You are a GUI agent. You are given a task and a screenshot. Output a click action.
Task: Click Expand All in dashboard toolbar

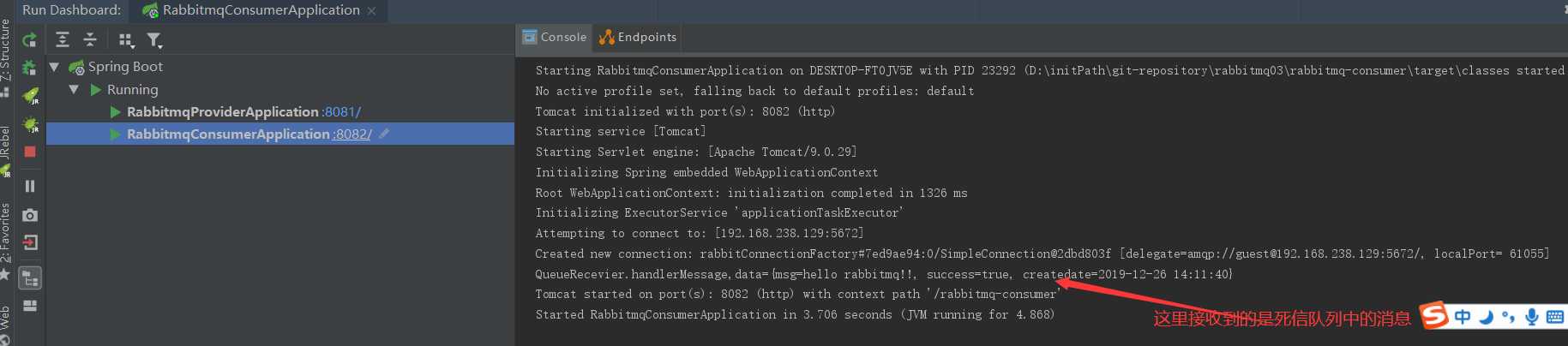coord(63,39)
